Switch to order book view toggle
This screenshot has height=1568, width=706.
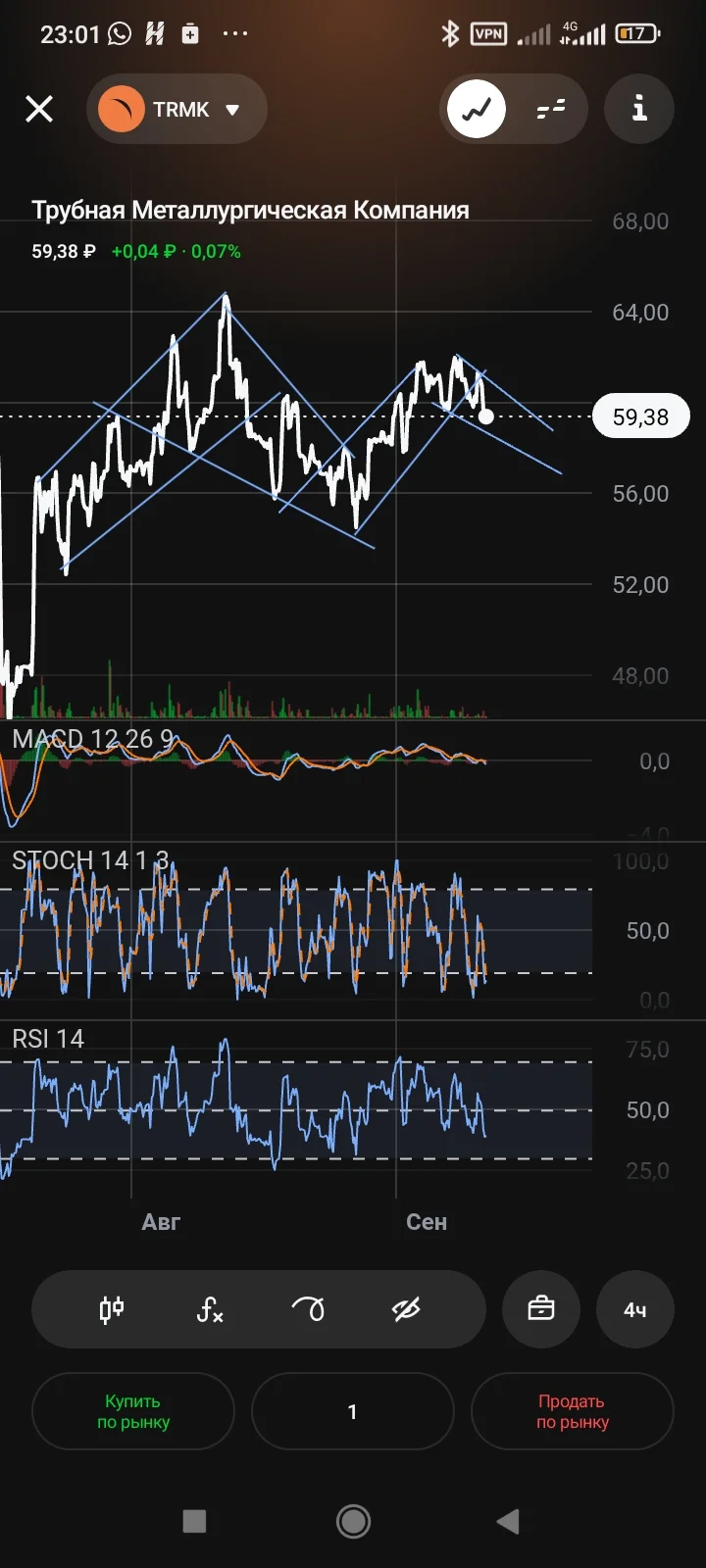point(551,109)
